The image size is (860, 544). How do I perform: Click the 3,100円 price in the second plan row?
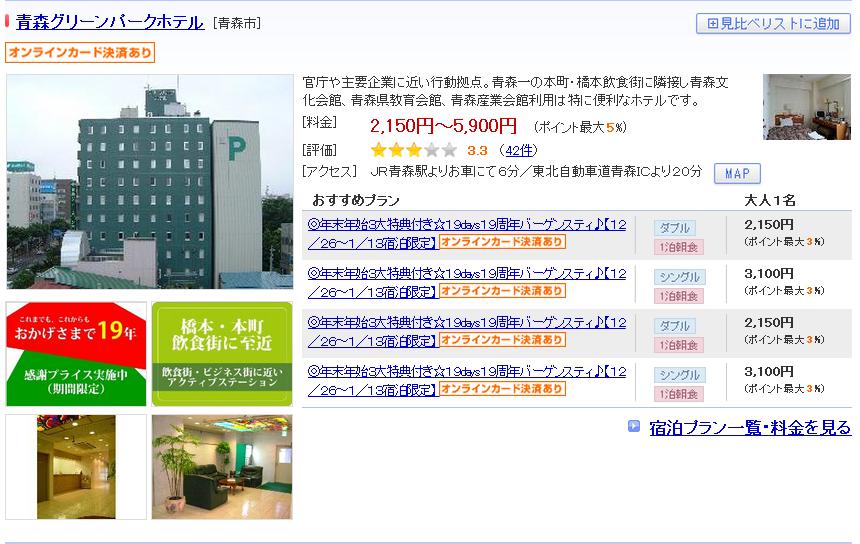[769, 274]
